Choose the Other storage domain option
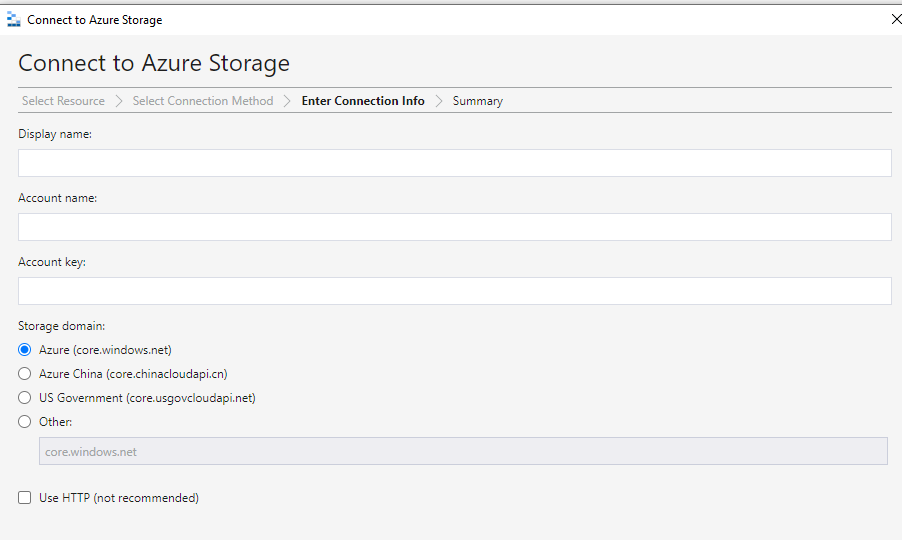Screen dimensions: 902x540 tap(24, 422)
